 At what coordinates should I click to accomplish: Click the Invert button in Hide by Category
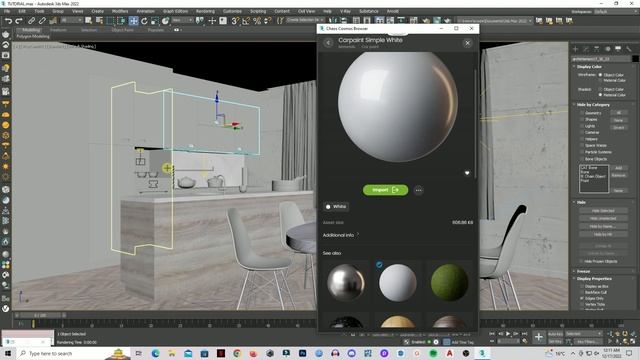pyautogui.click(x=619, y=127)
